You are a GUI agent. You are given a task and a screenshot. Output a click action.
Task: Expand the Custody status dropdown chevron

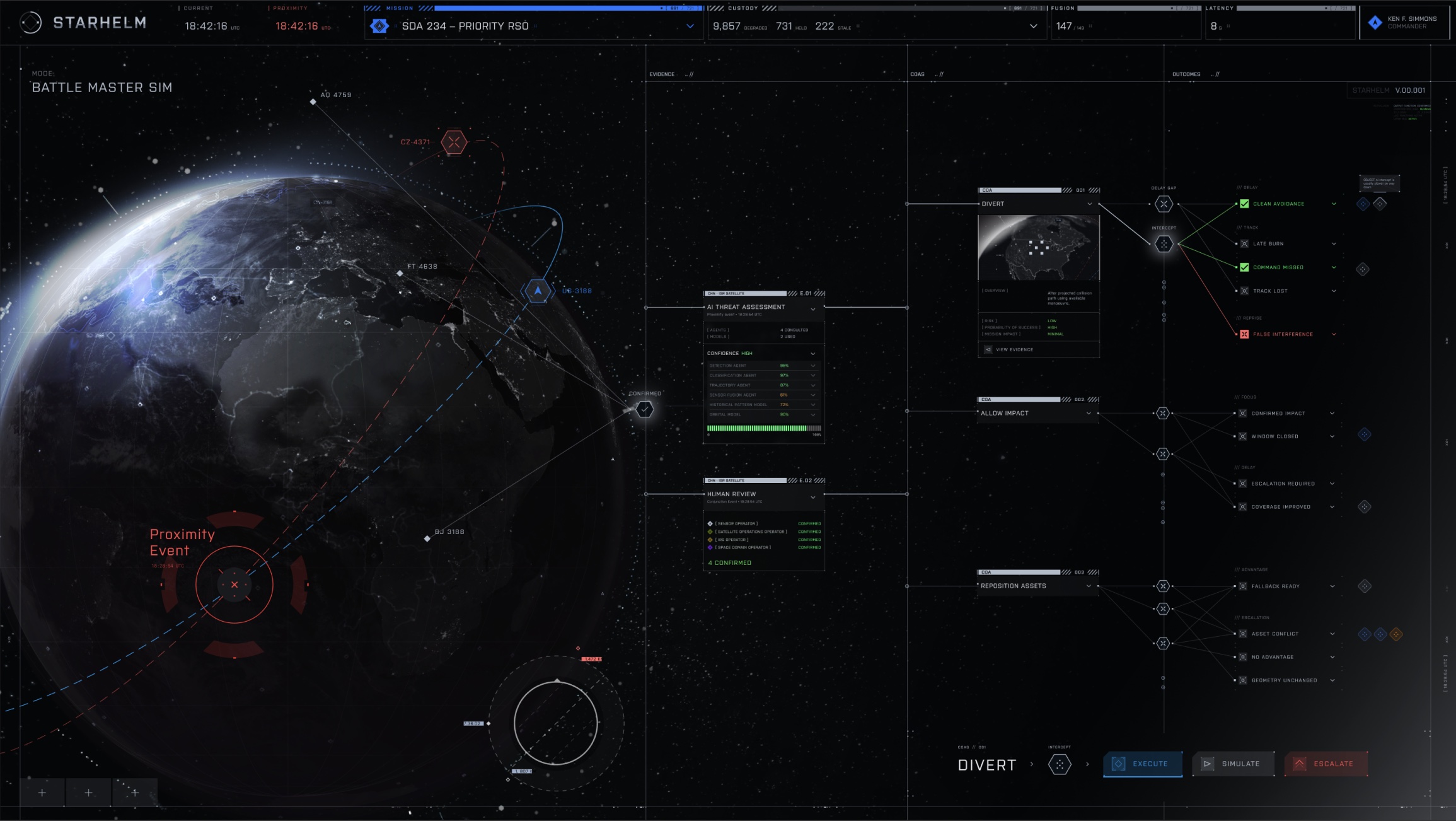[1033, 26]
